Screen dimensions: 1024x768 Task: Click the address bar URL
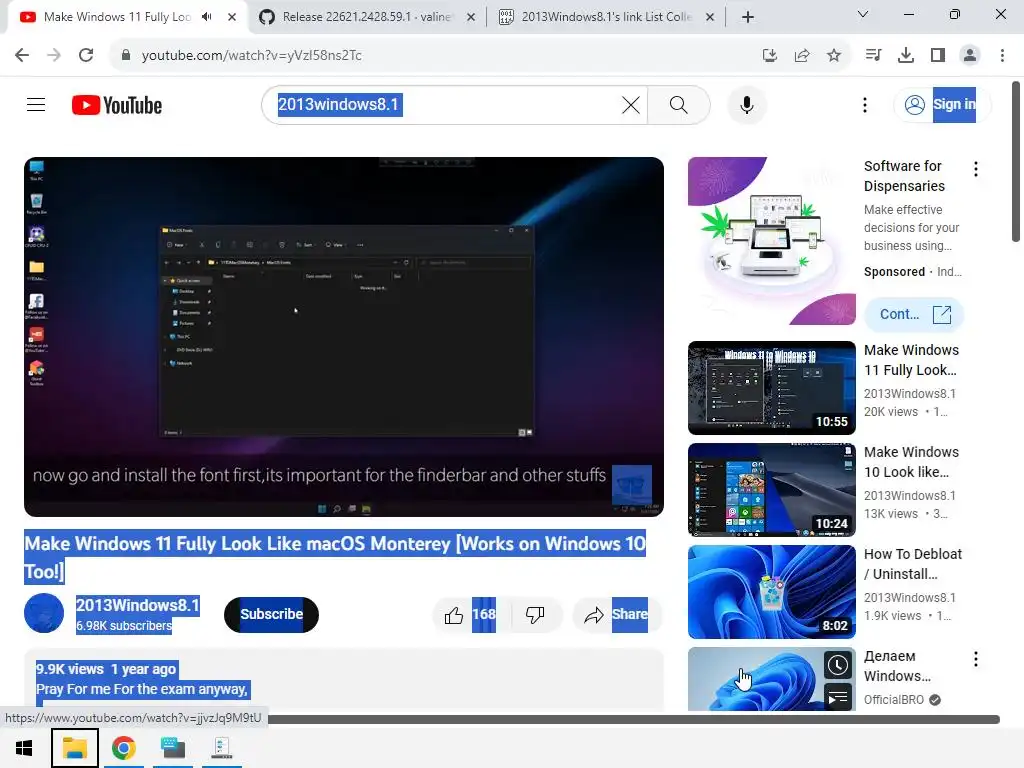[251, 55]
